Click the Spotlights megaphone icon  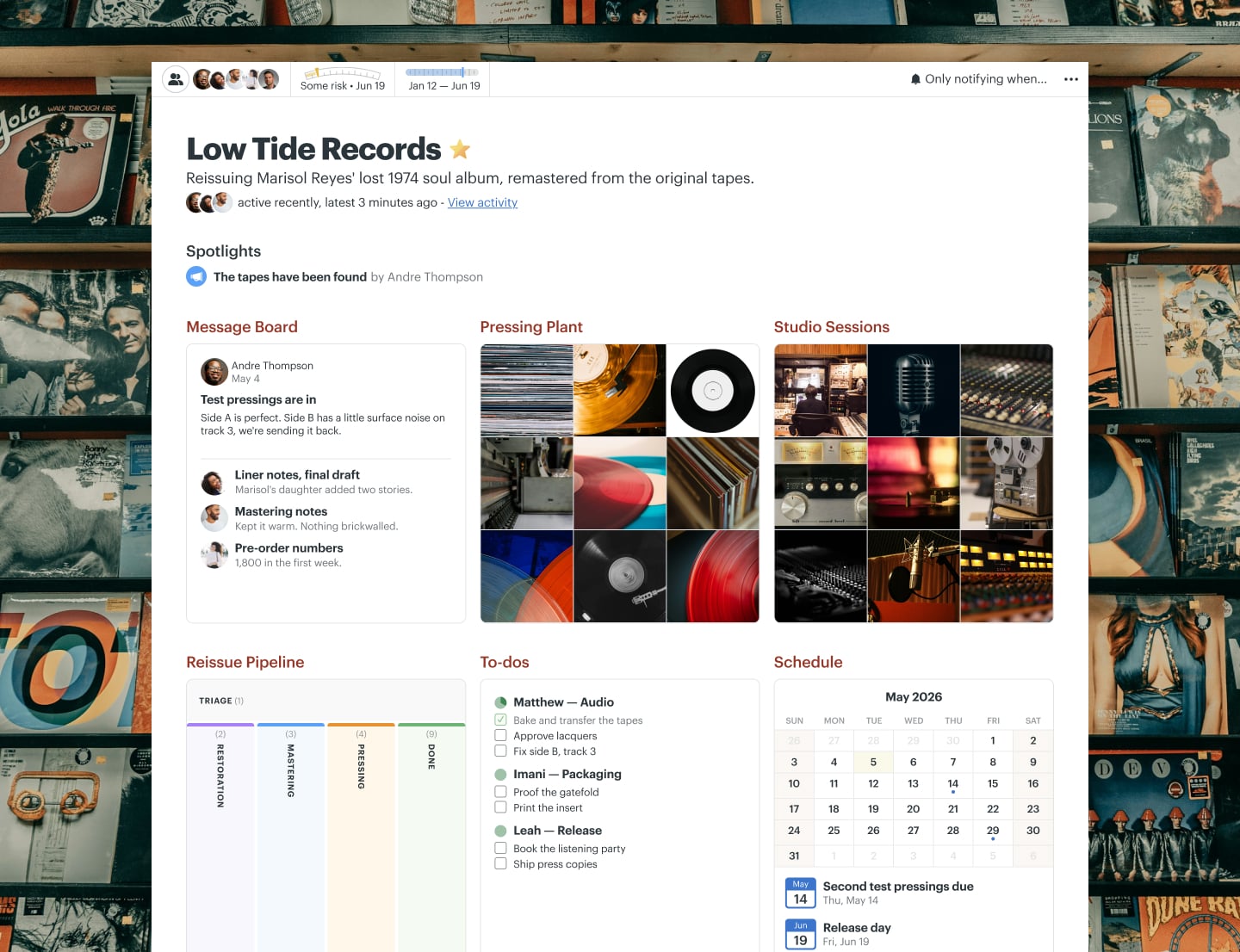tap(196, 276)
